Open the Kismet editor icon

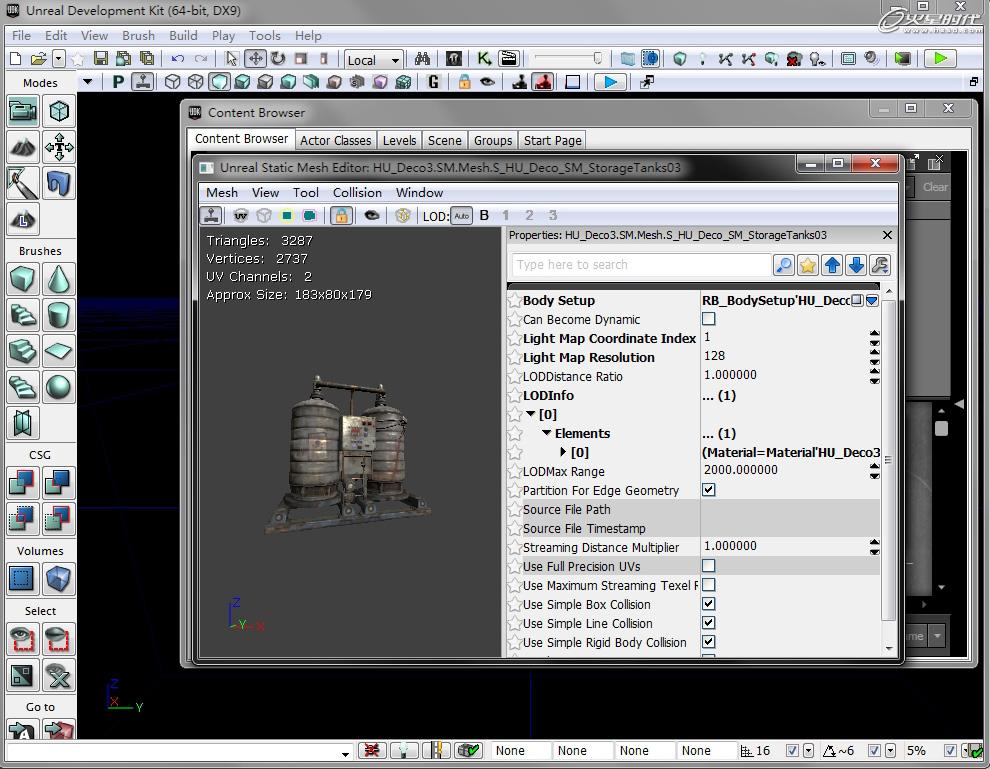(x=484, y=59)
